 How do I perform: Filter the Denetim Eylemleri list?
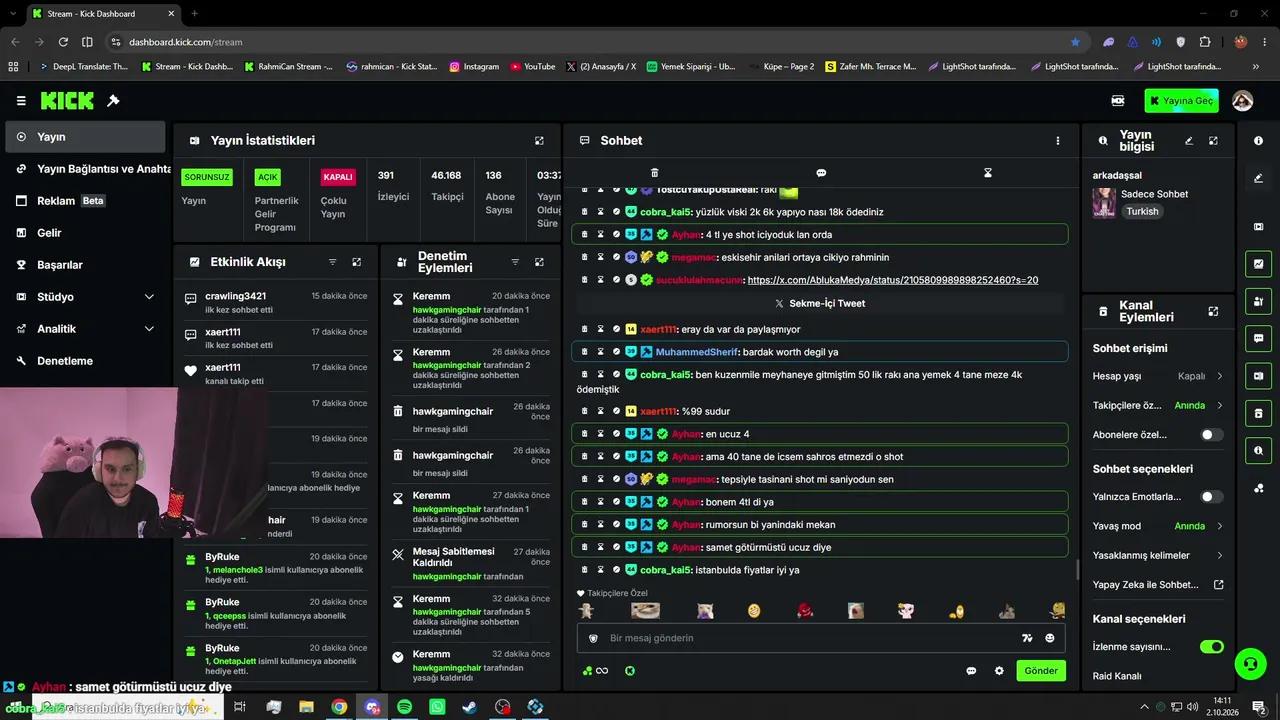(515, 262)
